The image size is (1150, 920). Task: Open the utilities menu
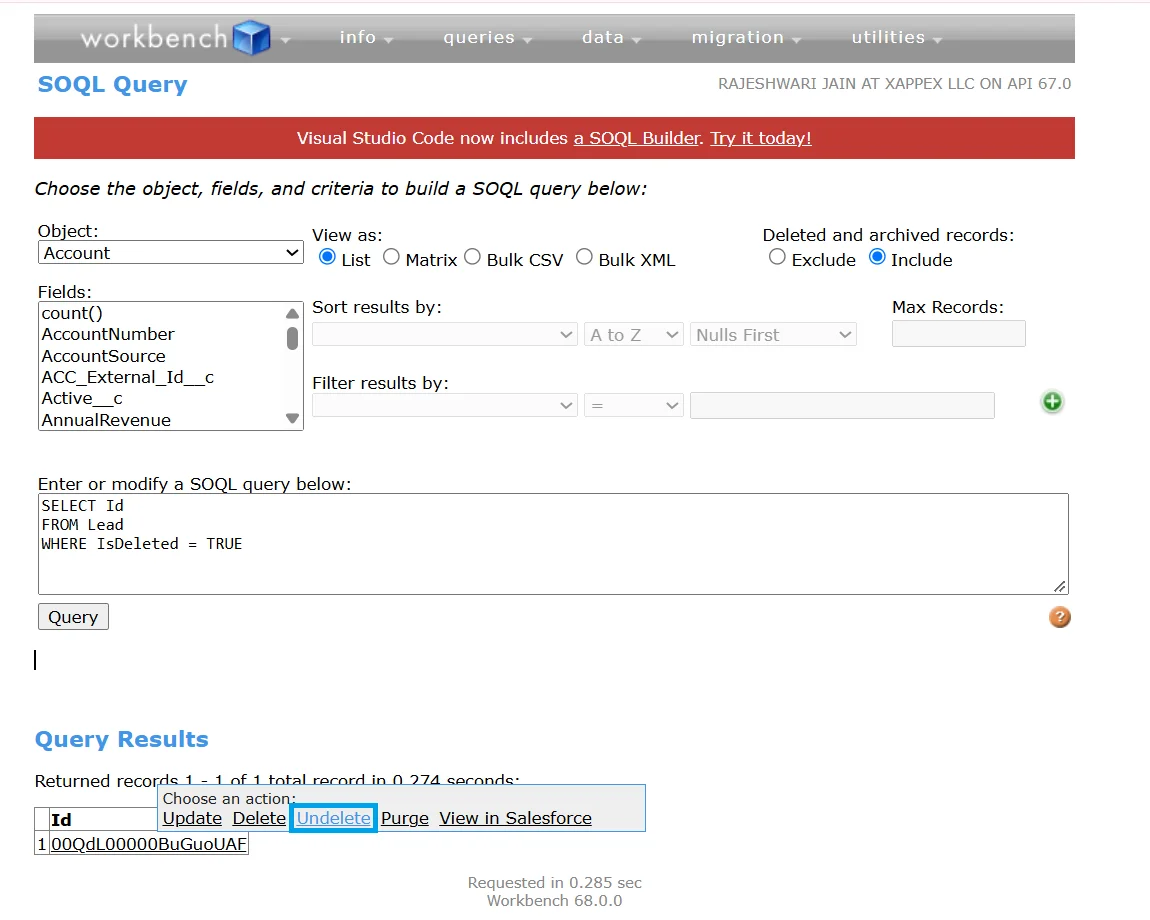(x=896, y=37)
